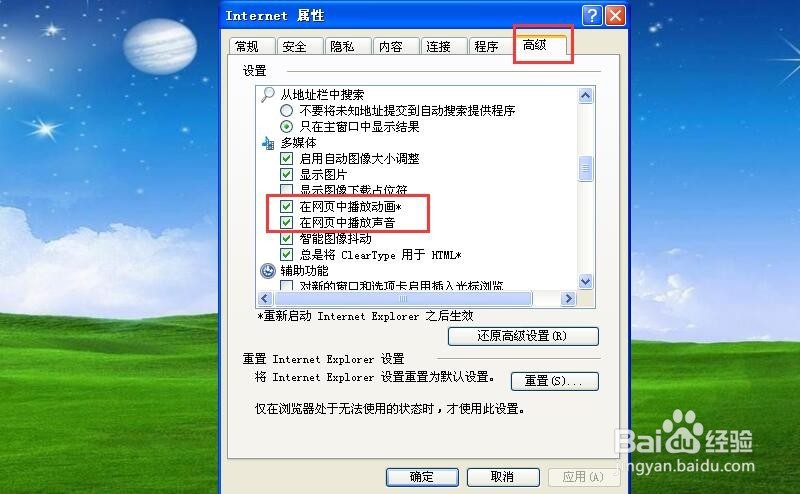The image size is (800, 494).
Task: Click the 还原高级设置(R) button
Action: (x=523, y=336)
